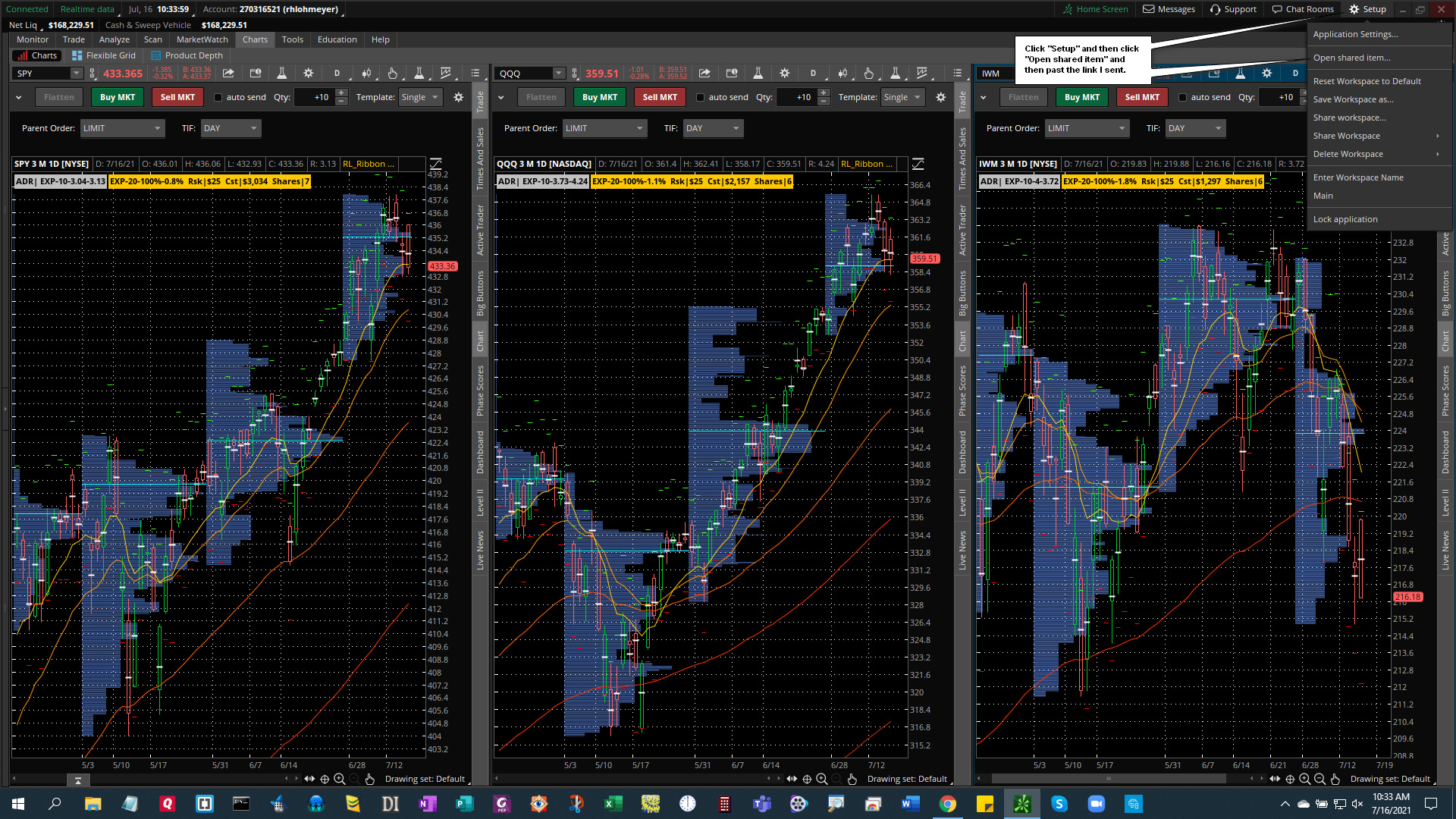Collapse the SPY order entry chevron
1456x819 pixels.
click(19, 97)
